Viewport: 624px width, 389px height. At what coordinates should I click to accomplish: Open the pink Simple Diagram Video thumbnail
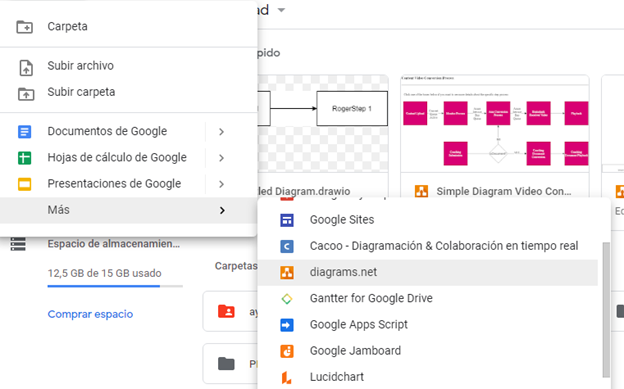495,123
